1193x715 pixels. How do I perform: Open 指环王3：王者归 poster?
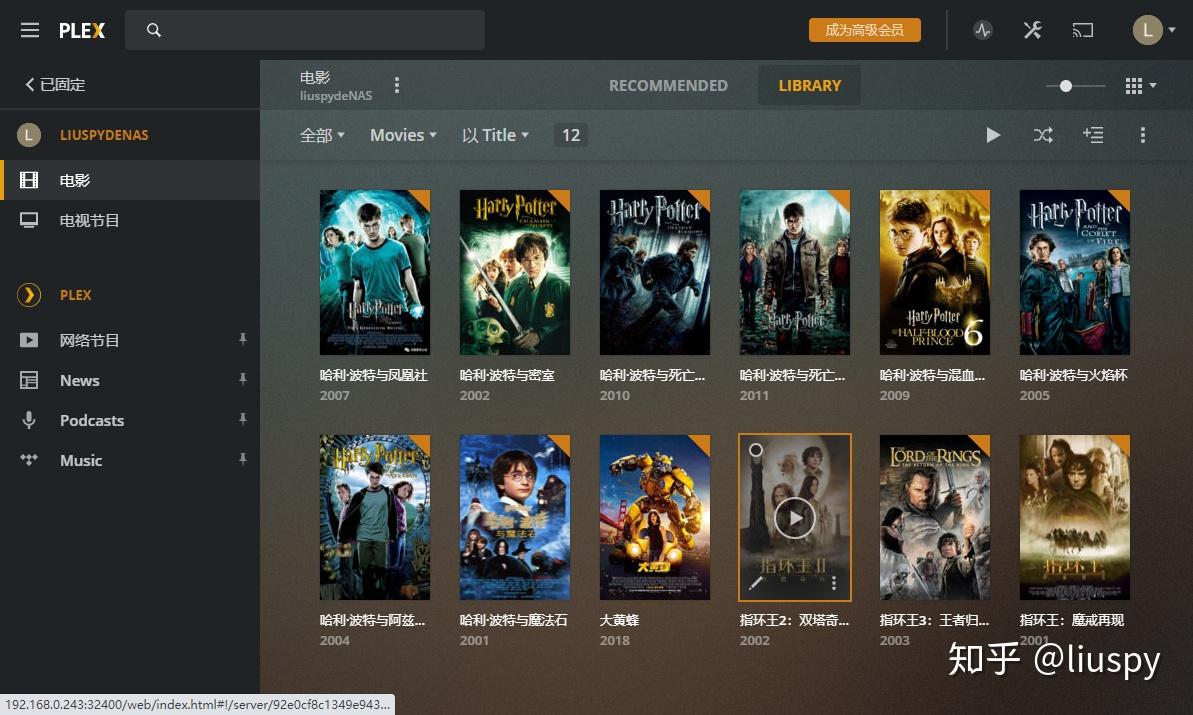tap(935, 517)
